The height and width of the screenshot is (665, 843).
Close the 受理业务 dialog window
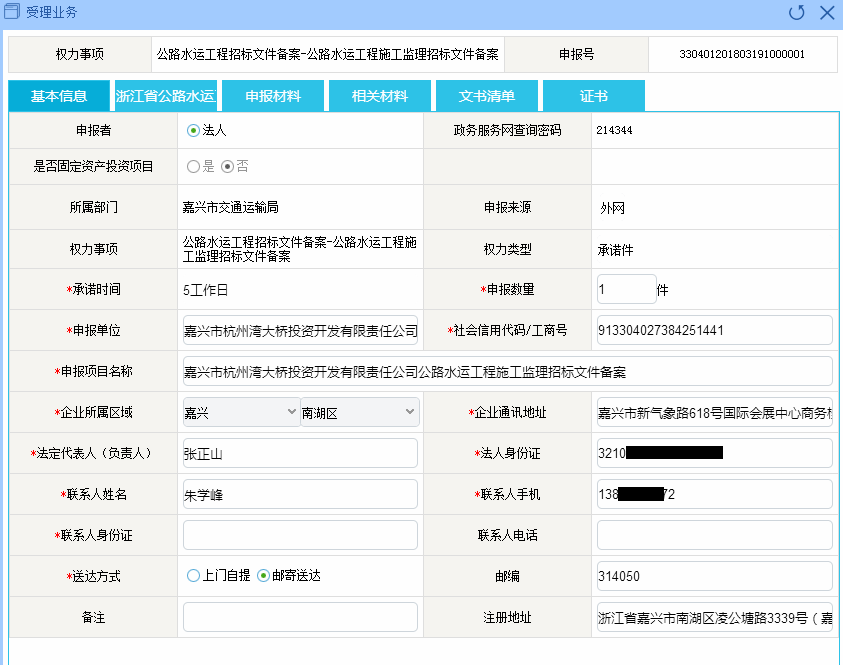coord(826,13)
